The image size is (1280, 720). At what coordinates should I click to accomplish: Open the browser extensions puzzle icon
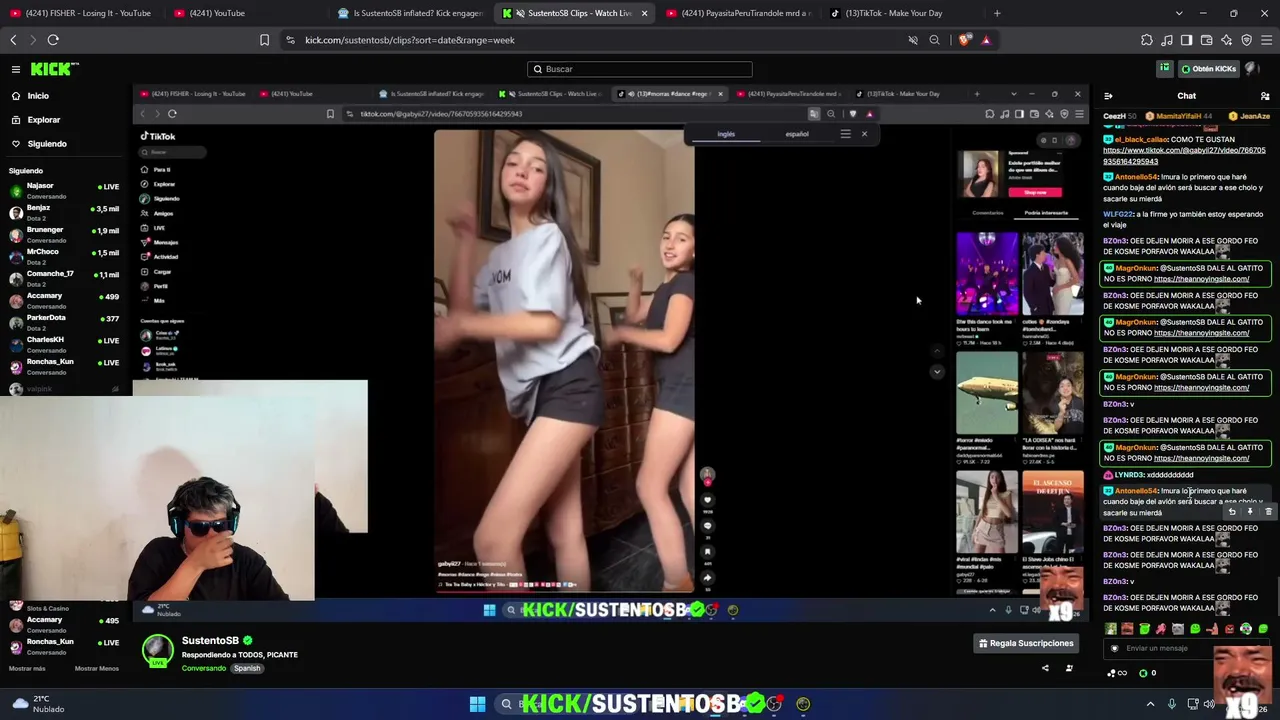pyautogui.click(x=1147, y=40)
